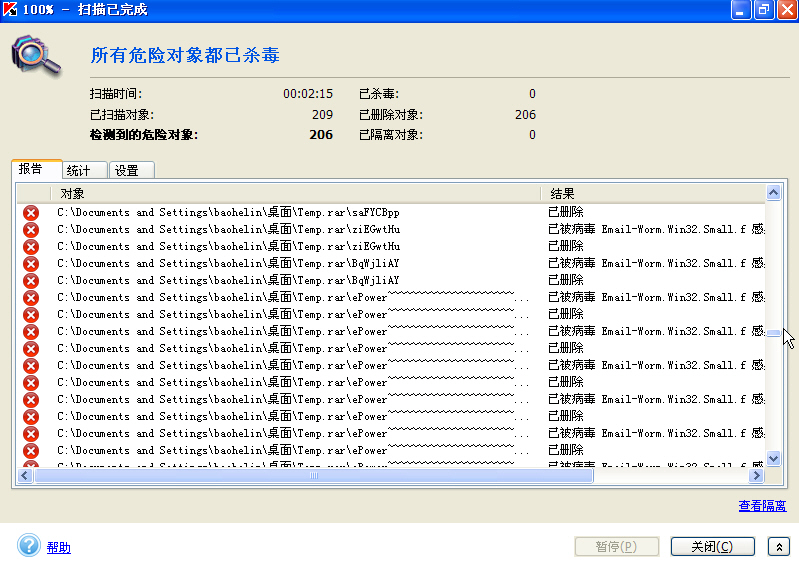Click the 已杀毒 label

[x=379, y=94]
